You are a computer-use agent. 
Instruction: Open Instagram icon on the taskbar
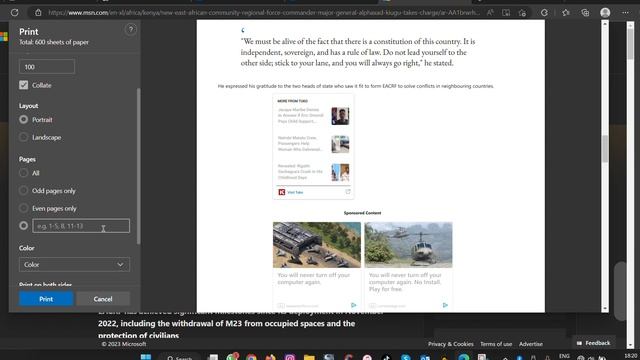(x=290, y=357)
